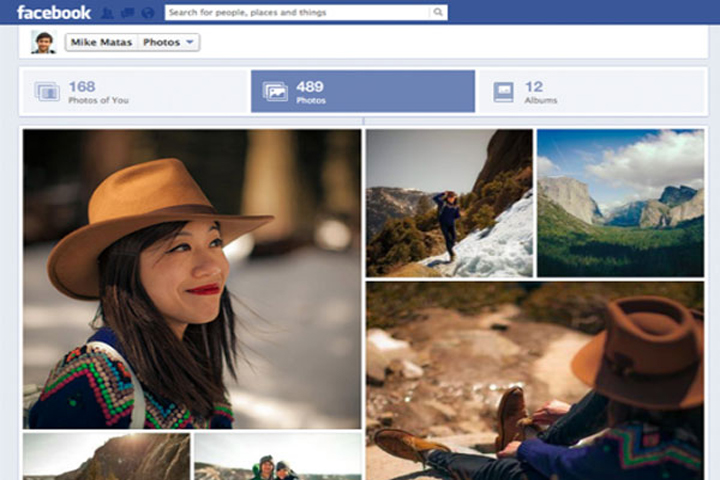This screenshot has width=720, height=480.
Task: Switch to the 168 Photos of You tab
Action: point(134,92)
